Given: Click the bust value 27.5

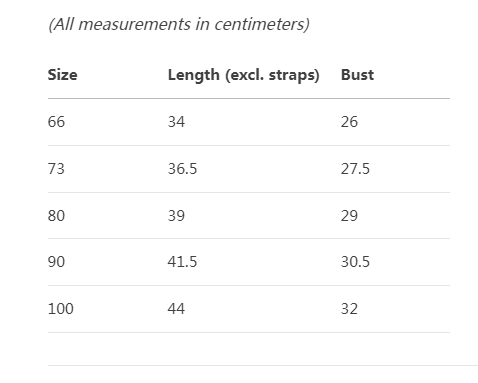Looking at the screenshot, I should point(355,169).
